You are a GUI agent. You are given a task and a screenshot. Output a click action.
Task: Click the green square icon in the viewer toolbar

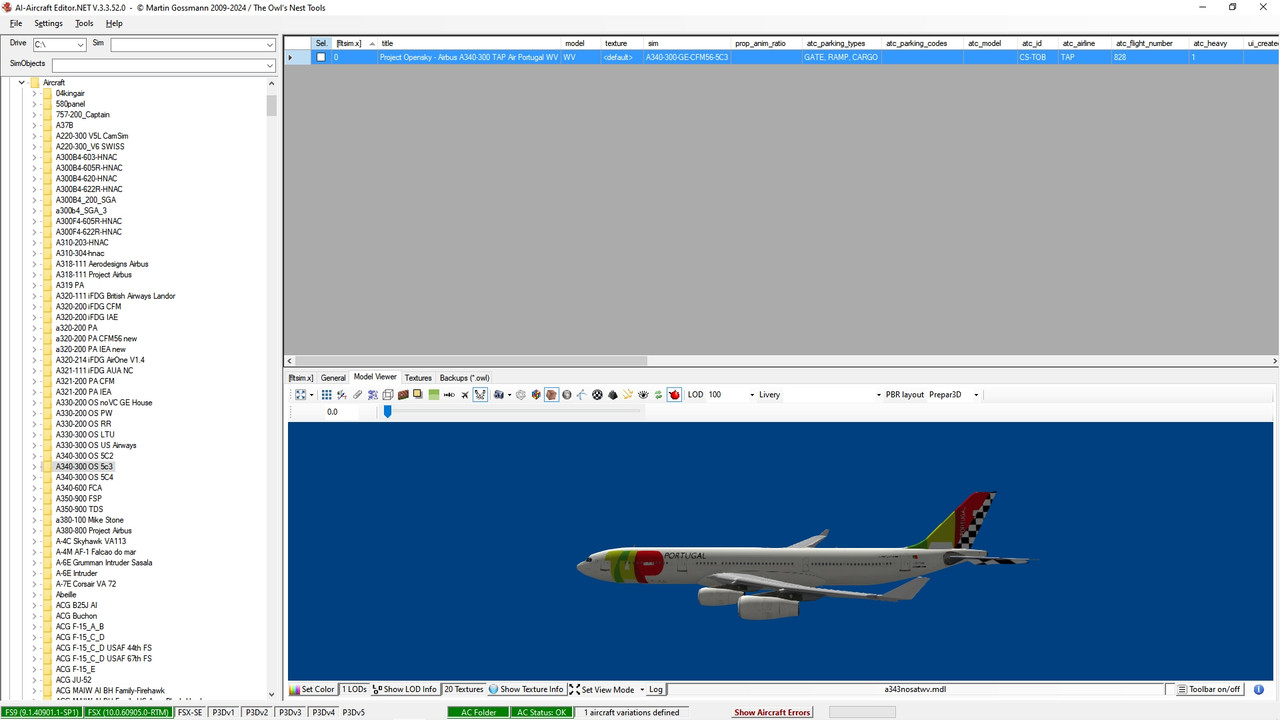pos(433,394)
